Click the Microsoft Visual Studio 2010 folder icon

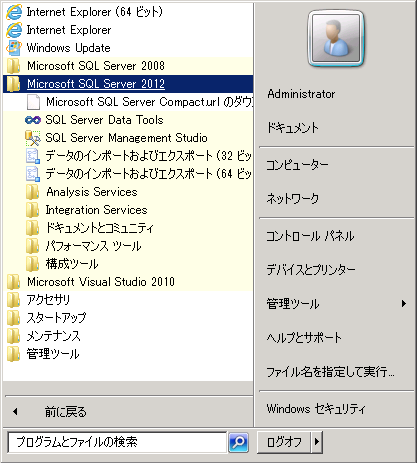coord(13,282)
